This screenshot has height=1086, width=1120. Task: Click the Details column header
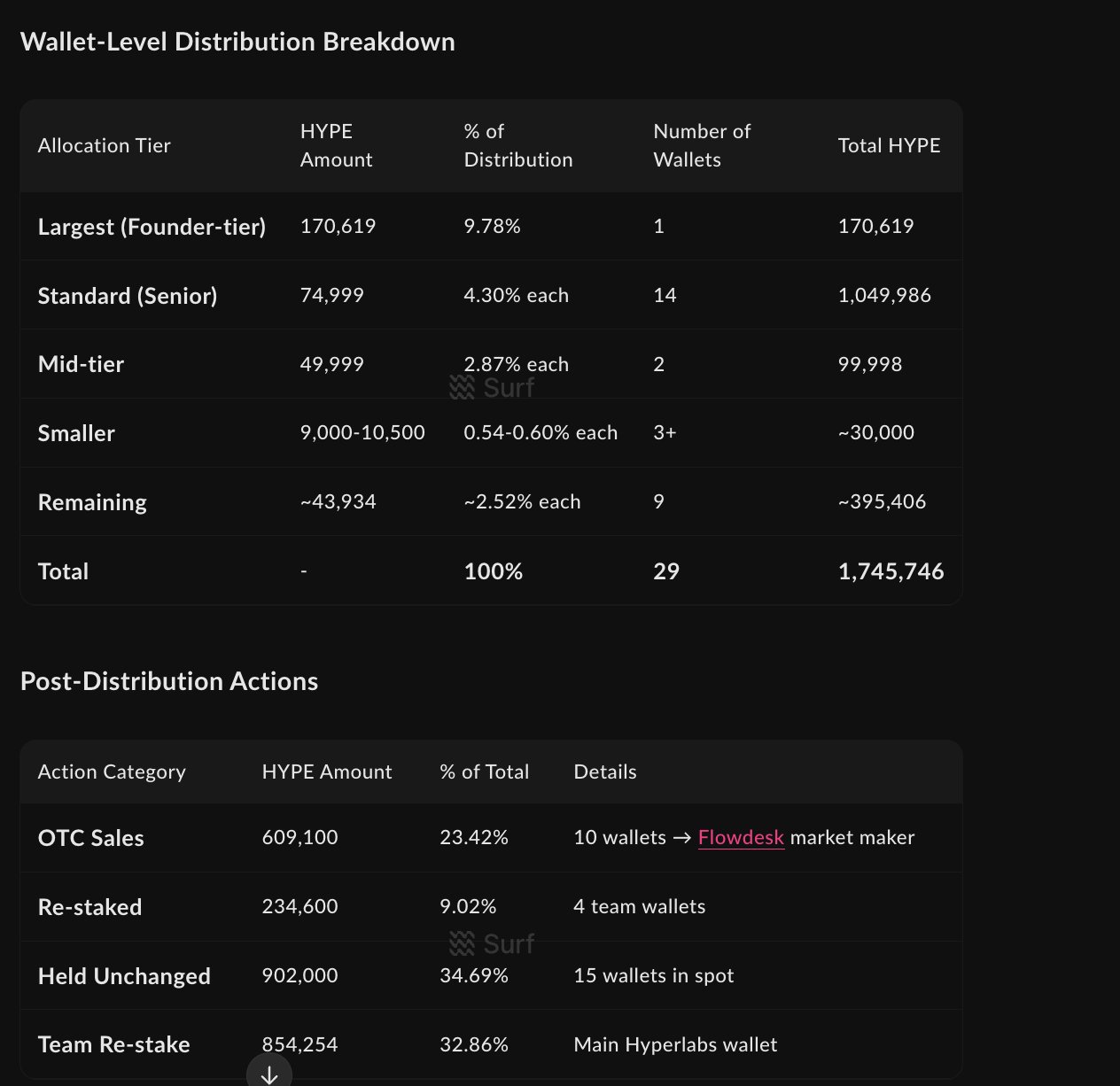pyautogui.click(x=604, y=772)
